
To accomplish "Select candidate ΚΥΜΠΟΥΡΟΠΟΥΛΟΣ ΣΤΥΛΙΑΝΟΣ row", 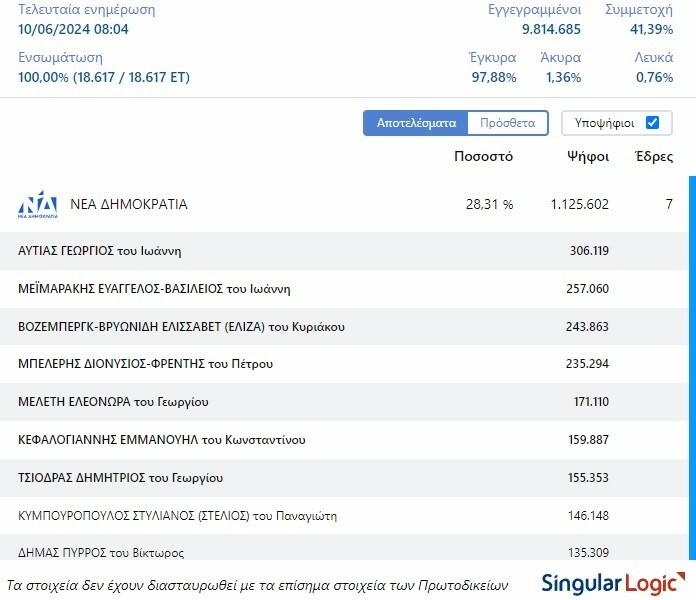I will (x=344, y=516).
